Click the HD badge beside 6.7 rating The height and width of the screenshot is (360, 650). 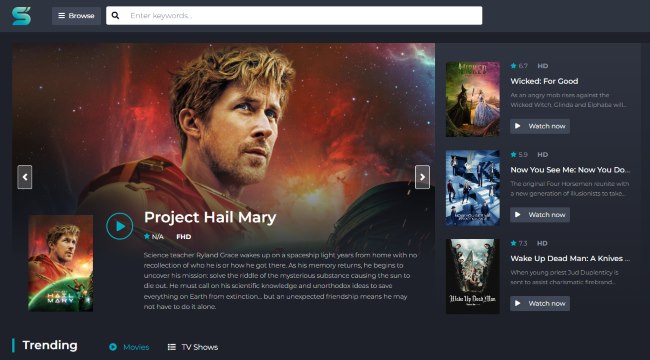click(x=543, y=66)
